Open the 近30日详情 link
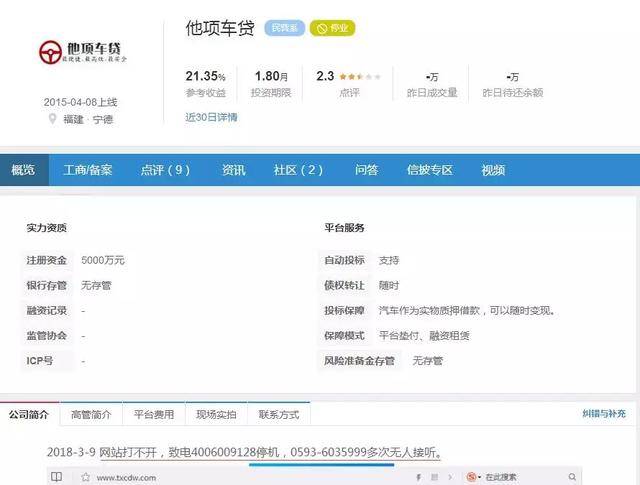640x485 pixels. 211,118
